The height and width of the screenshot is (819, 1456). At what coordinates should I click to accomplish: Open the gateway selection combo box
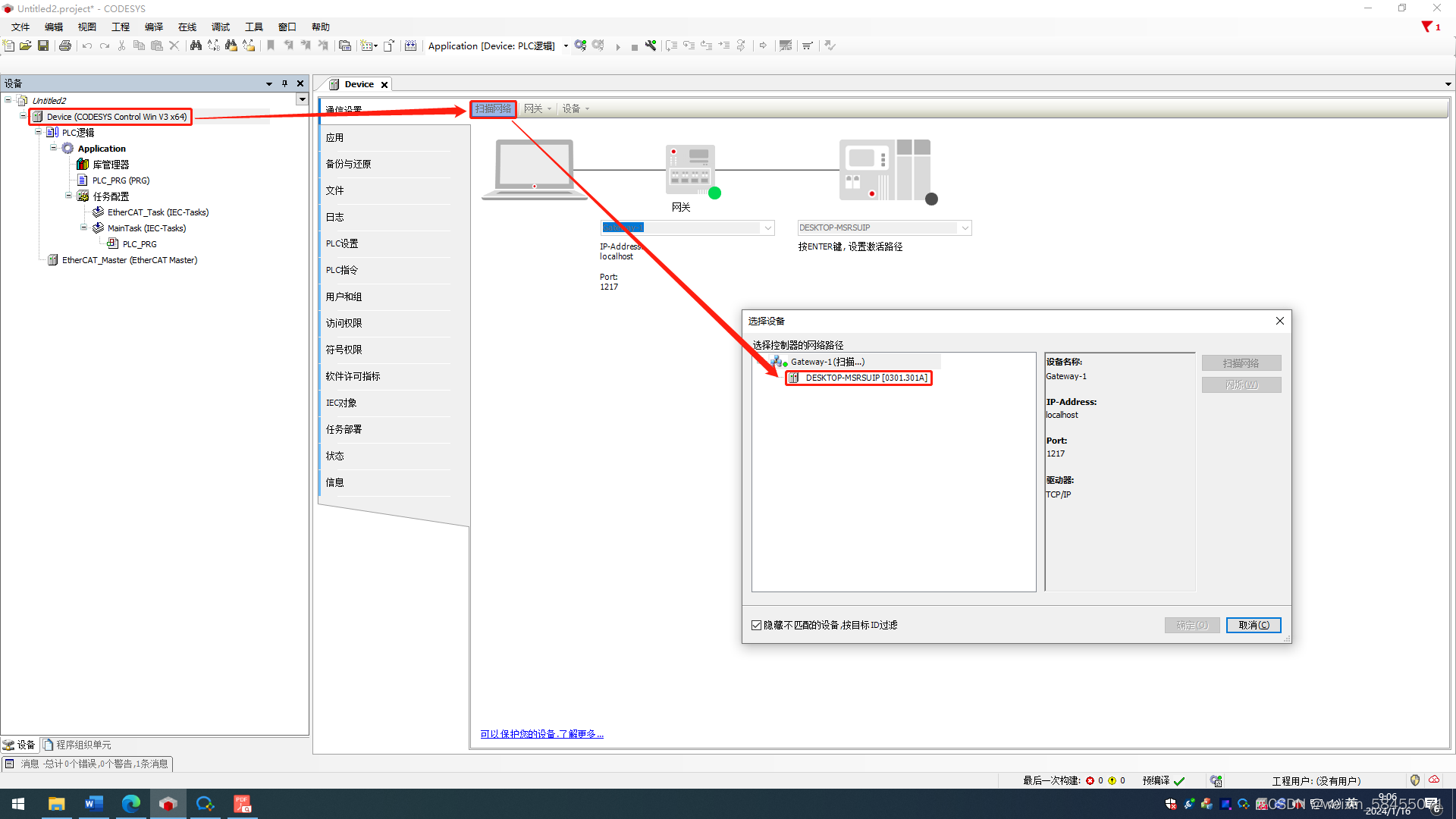767,227
